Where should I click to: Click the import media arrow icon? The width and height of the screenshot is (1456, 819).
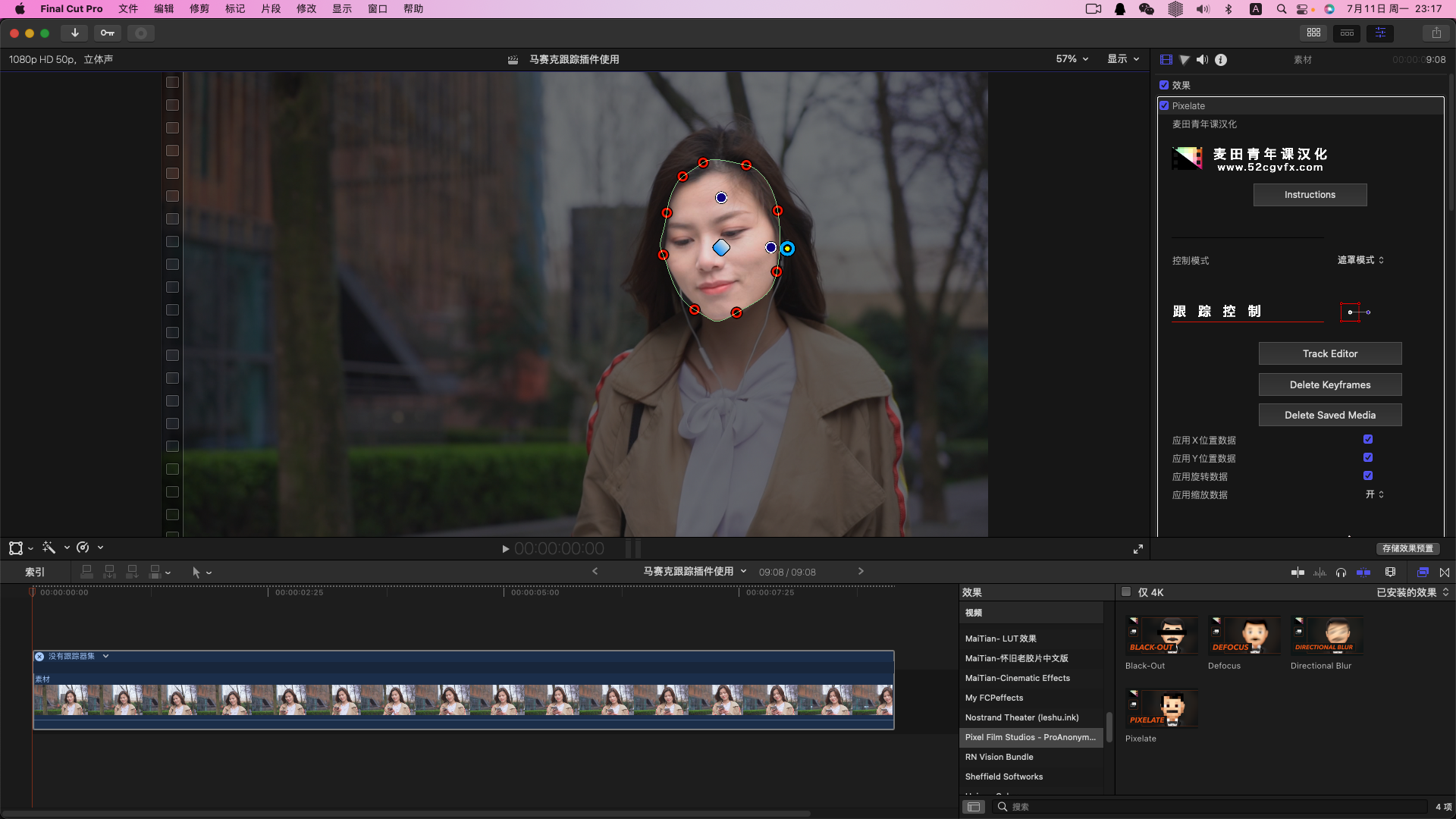(x=74, y=33)
